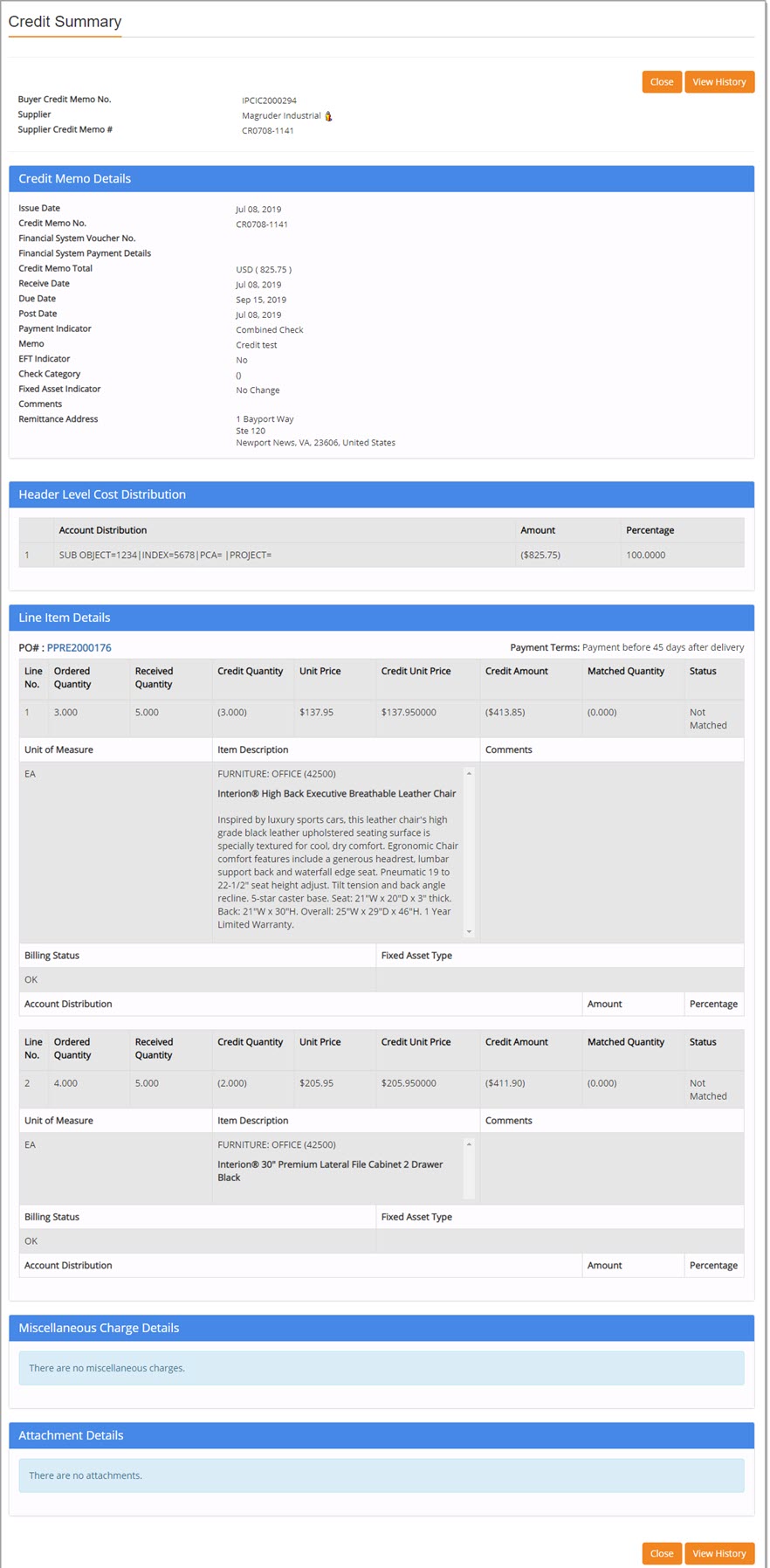Click the icon beside Magruder Industrial supplier
This screenshot has height=1568, width=770.
pos(328,116)
